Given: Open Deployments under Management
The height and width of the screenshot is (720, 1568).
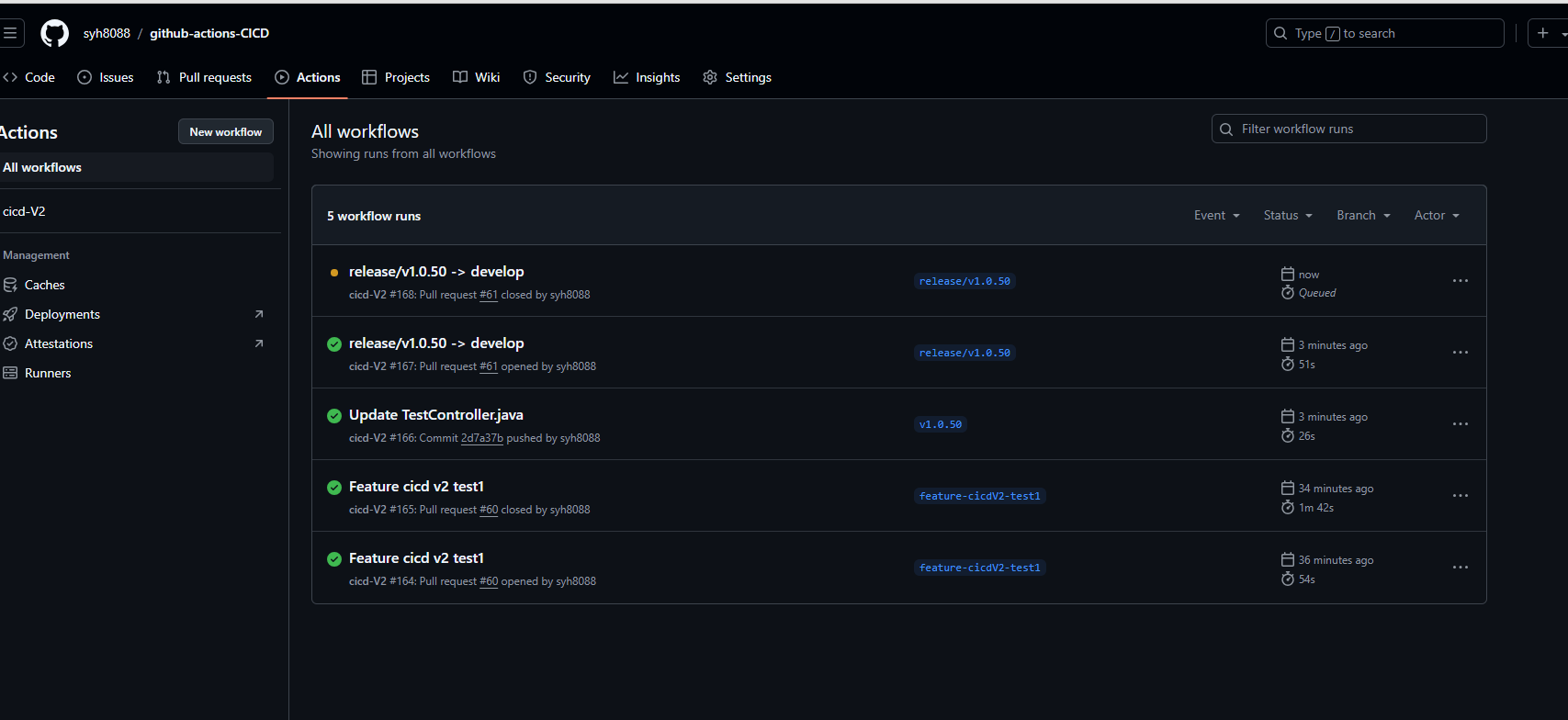Looking at the screenshot, I should coord(137,314).
